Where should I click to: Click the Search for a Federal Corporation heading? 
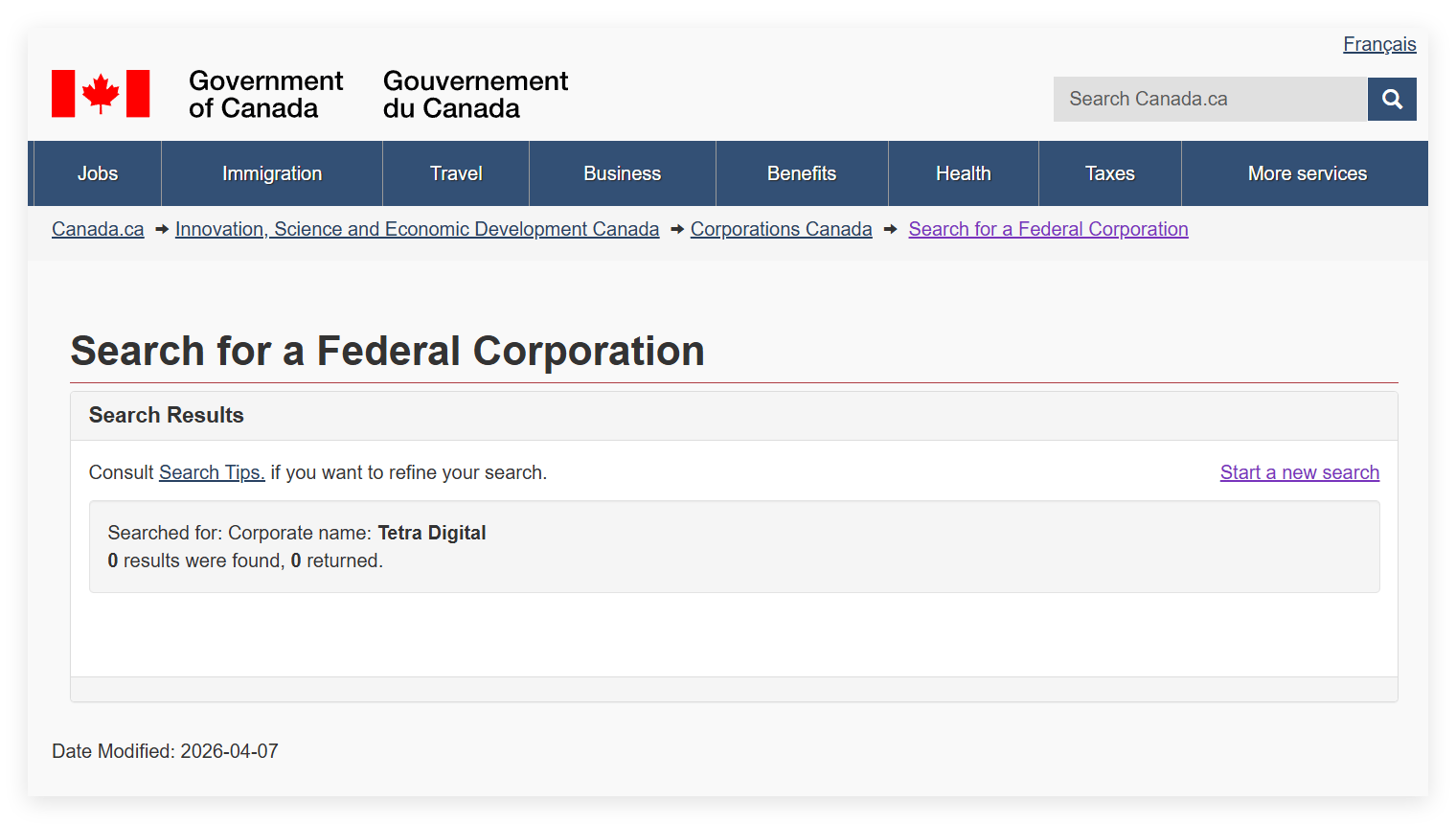[x=388, y=351]
